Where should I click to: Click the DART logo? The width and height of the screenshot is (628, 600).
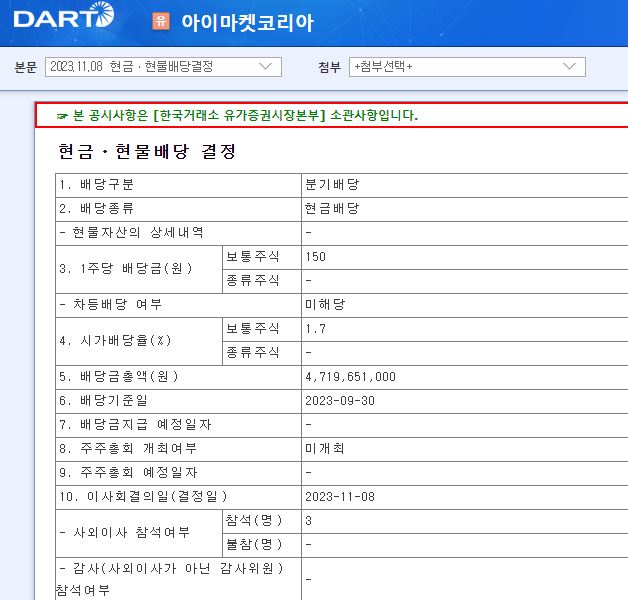coord(64,15)
